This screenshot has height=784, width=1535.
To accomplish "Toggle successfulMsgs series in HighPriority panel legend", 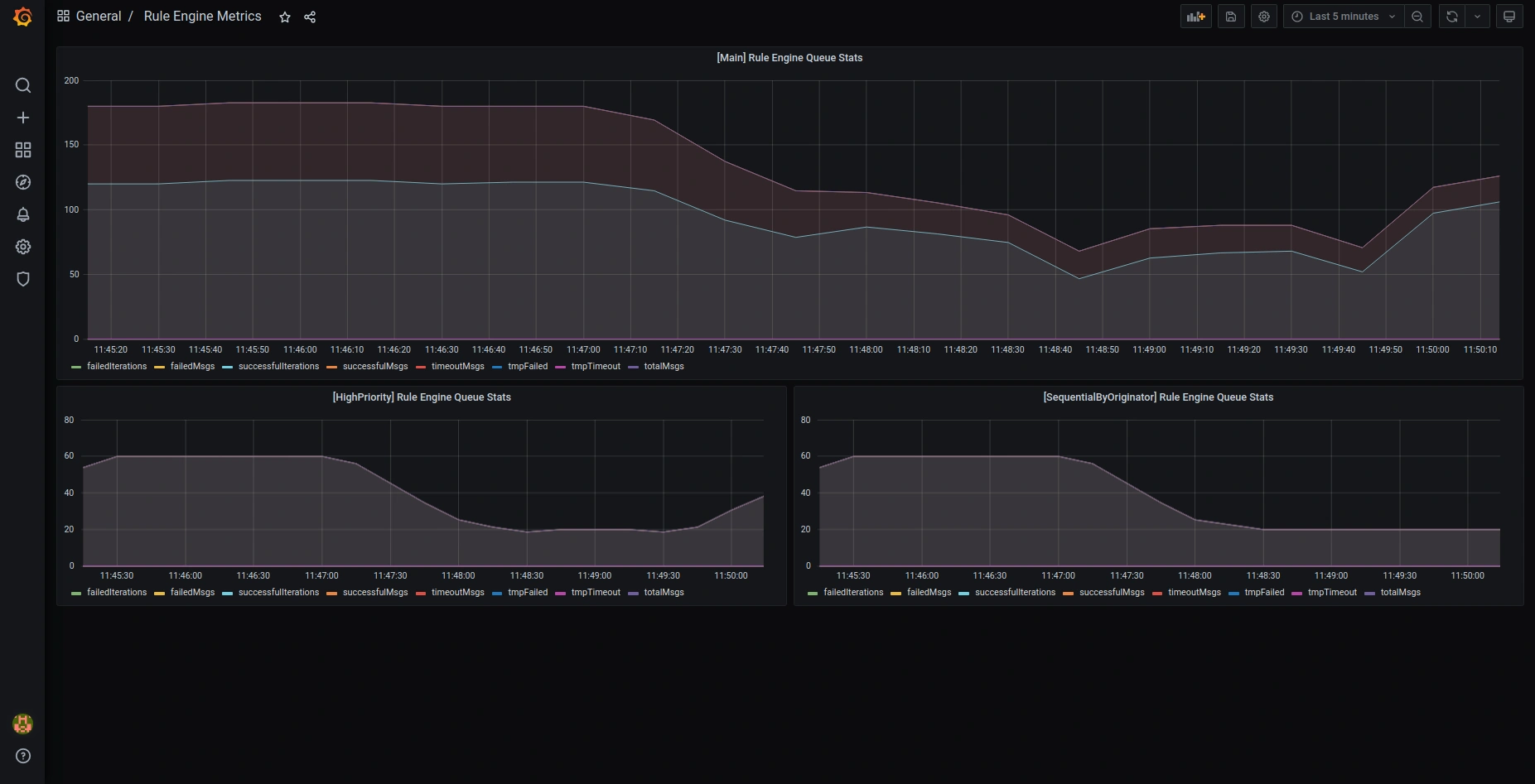I will (374, 593).
